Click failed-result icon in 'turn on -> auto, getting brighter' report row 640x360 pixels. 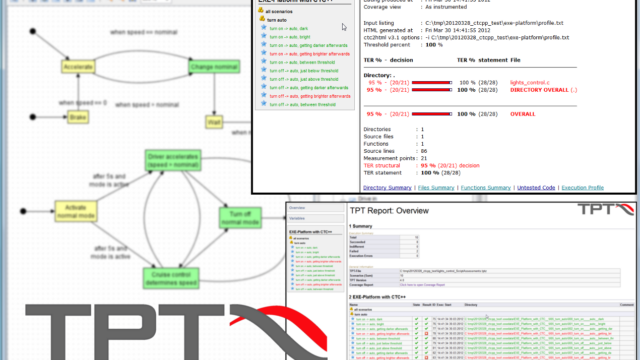(426, 333)
